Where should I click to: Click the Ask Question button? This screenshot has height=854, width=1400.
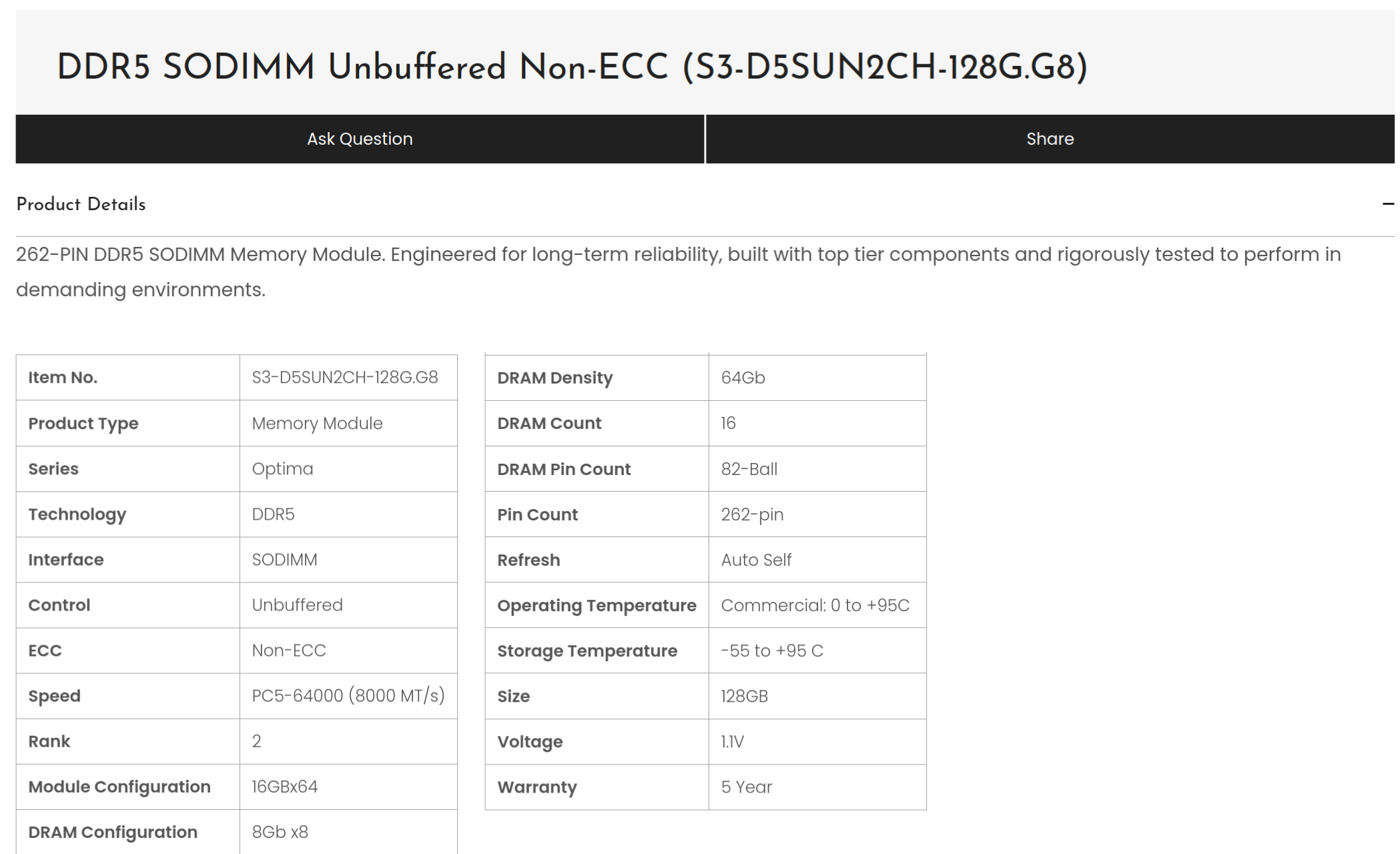(x=360, y=139)
